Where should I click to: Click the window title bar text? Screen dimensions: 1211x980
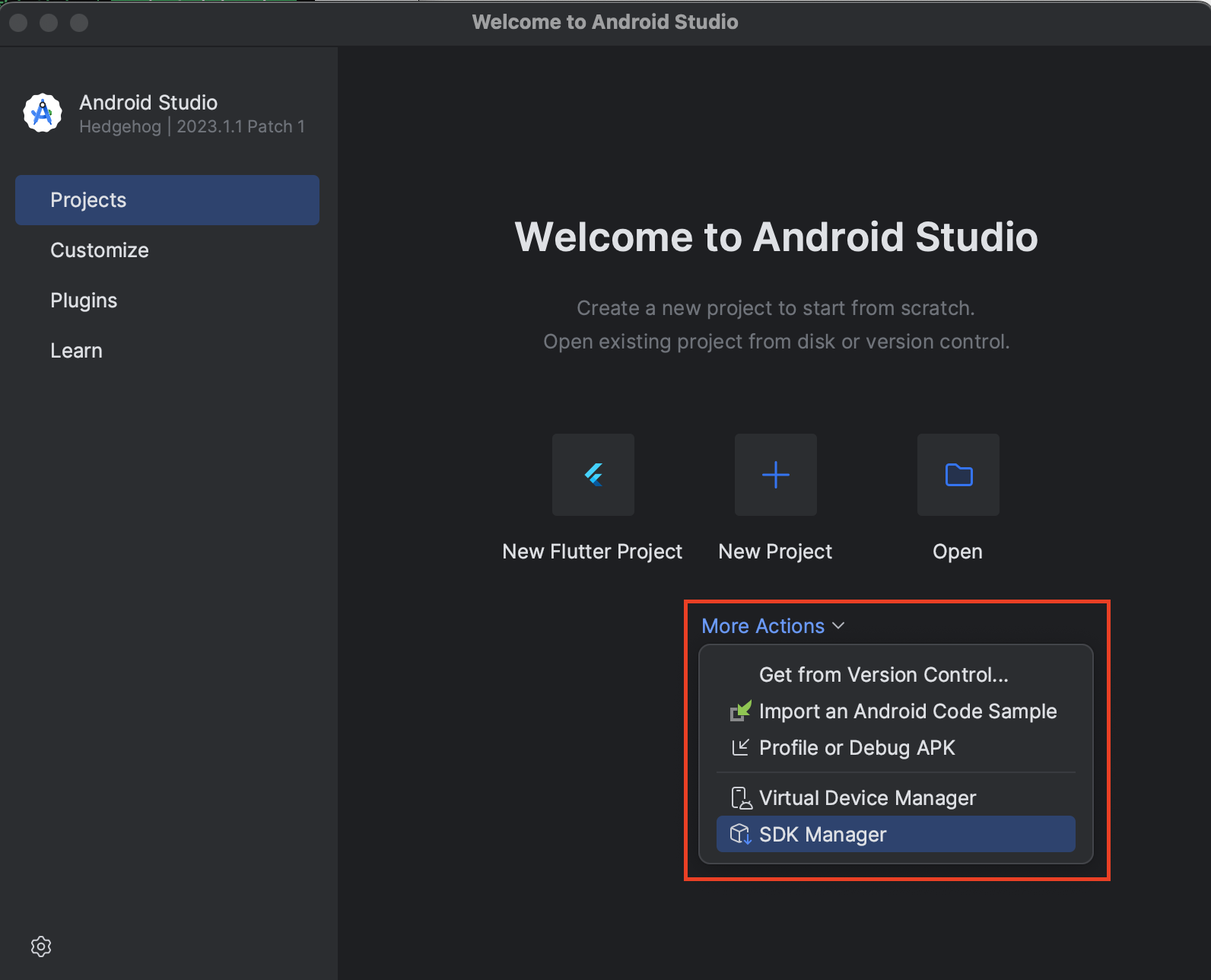605,22
